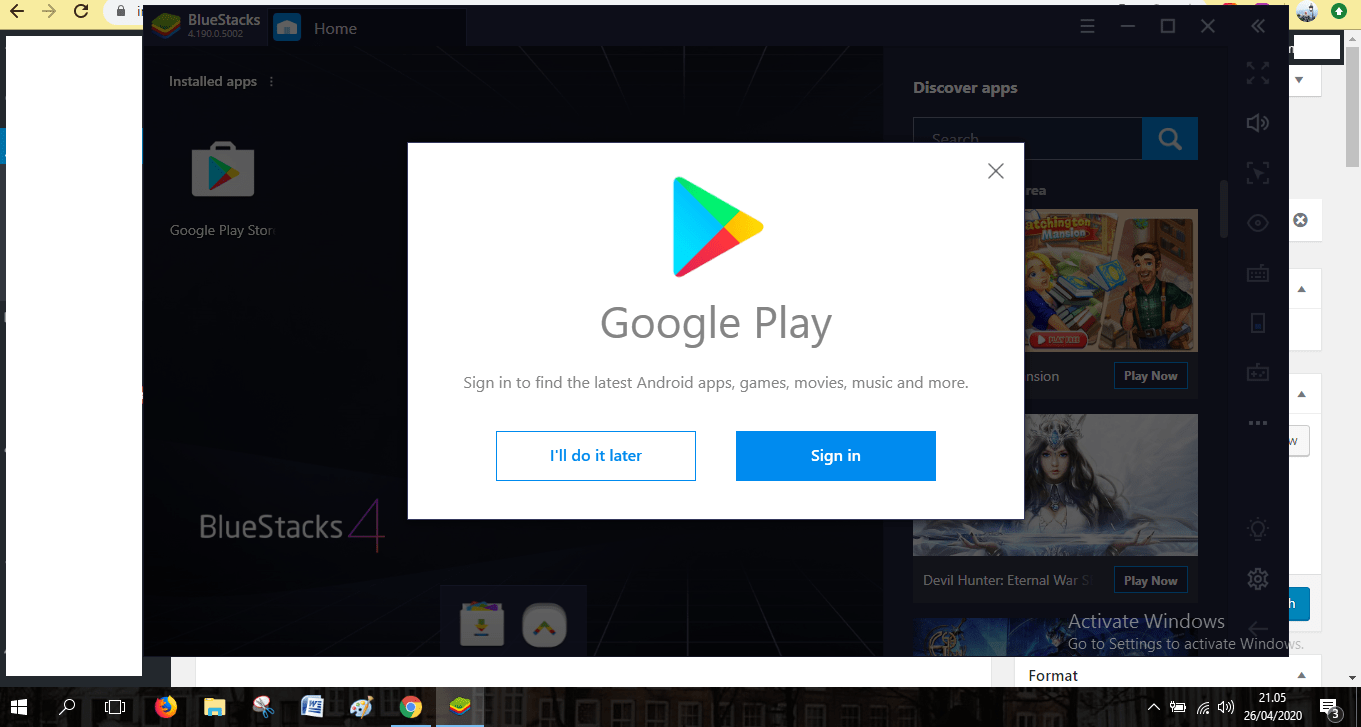Close the Google Play sign-in dialog
The image size is (1361, 727).
point(995,171)
